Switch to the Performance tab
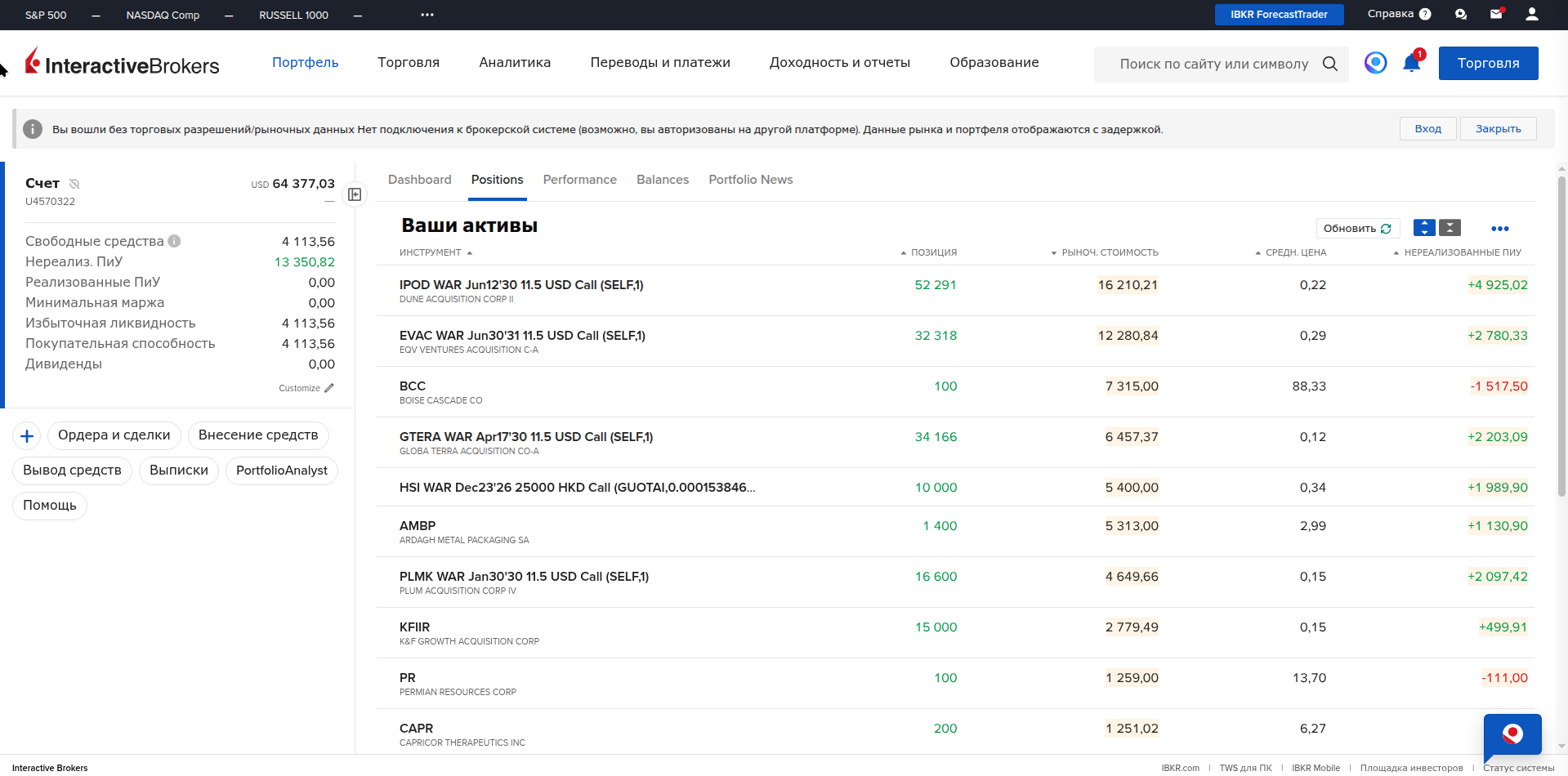The image size is (1568, 776). click(x=579, y=180)
